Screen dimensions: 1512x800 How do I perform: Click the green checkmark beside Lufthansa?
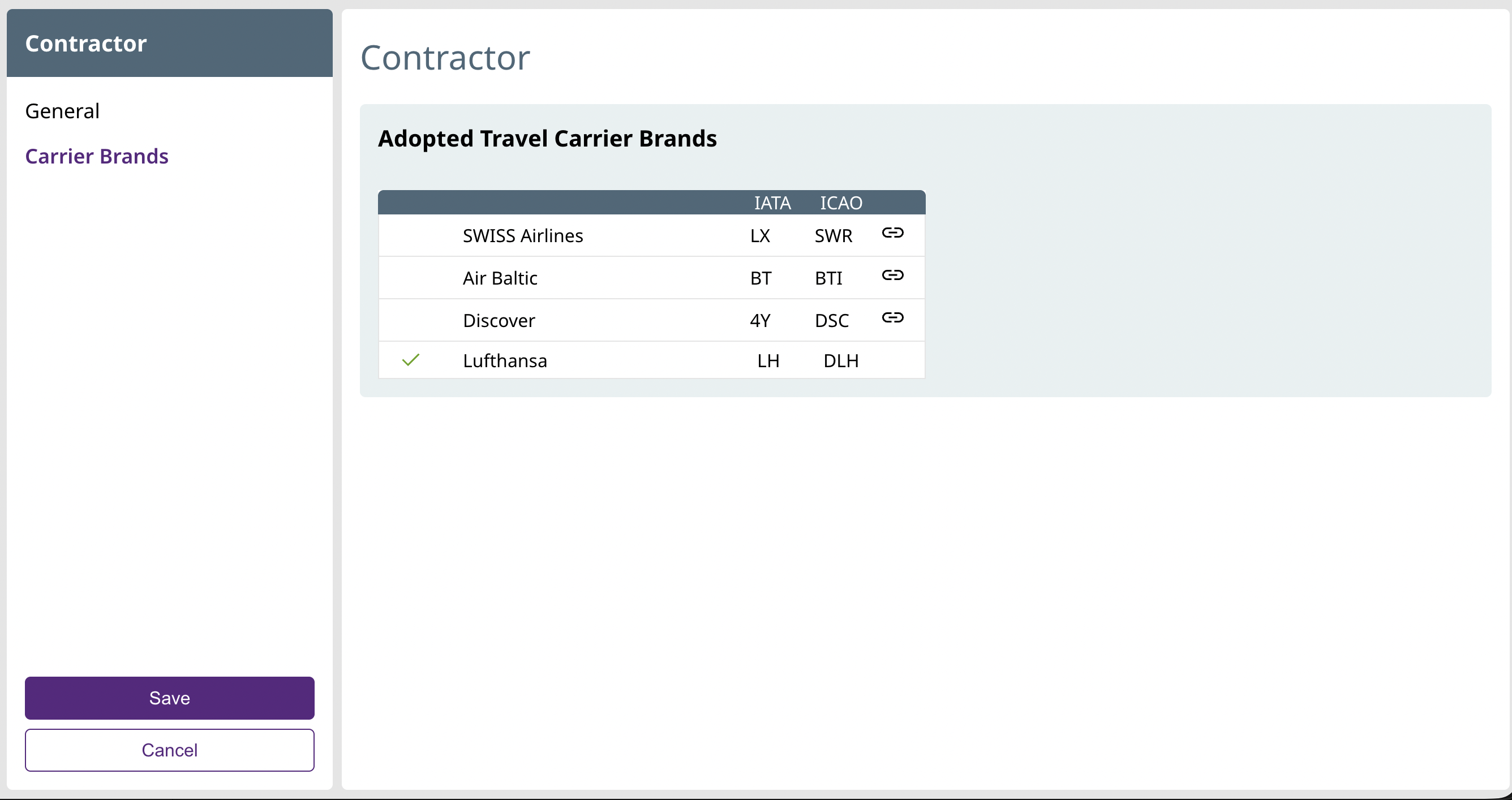click(x=411, y=360)
